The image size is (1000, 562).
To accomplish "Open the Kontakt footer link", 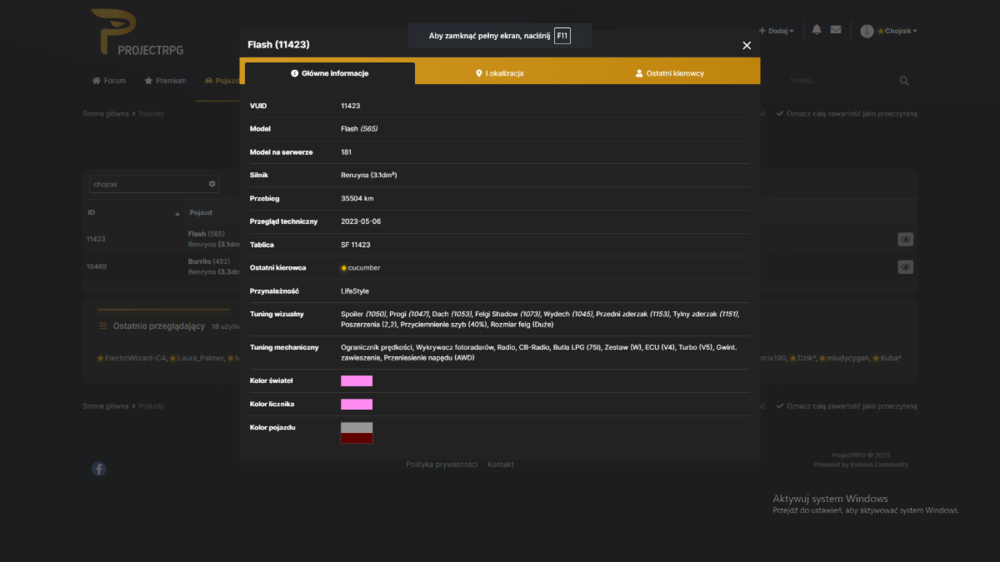I will pyautogui.click(x=500, y=464).
